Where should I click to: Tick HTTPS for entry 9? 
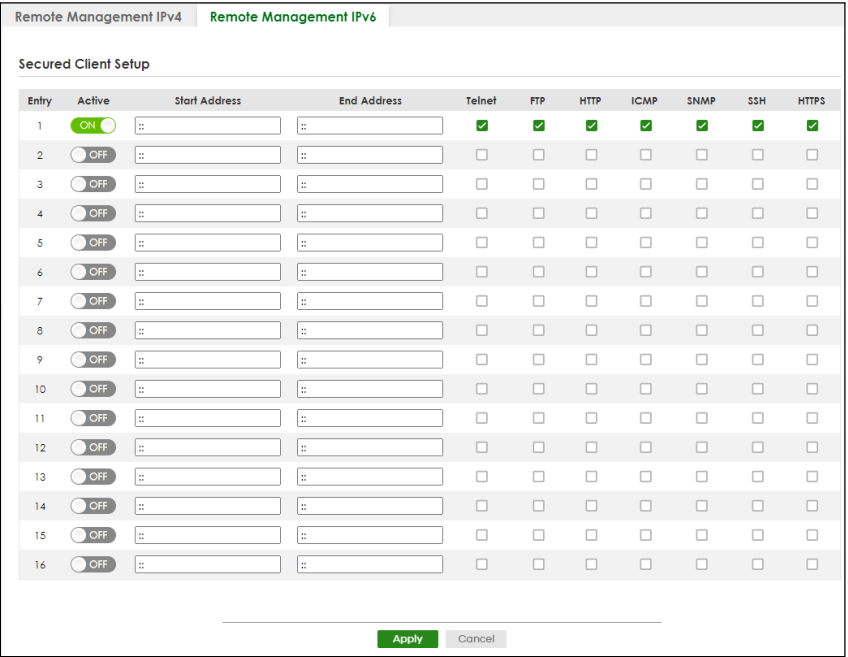pyautogui.click(x=812, y=359)
